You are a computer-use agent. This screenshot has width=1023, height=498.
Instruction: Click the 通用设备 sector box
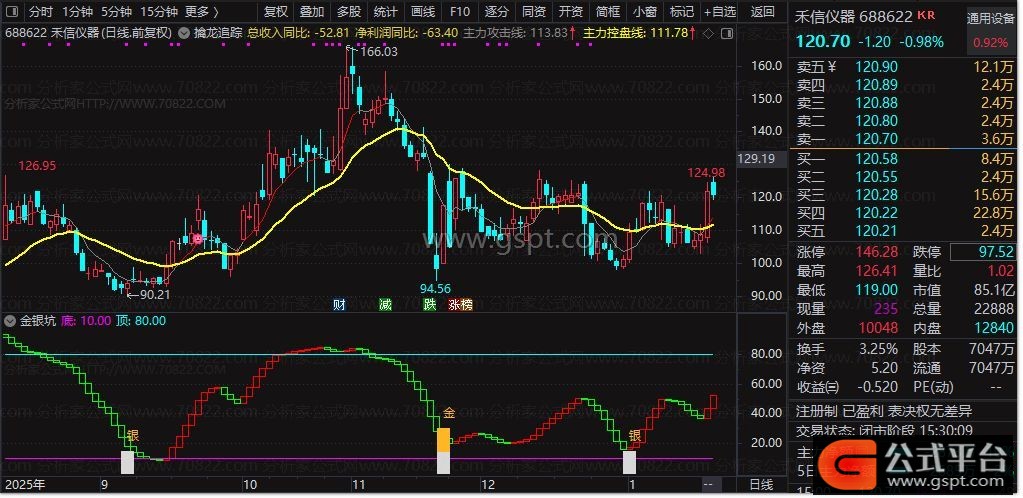[x=989, y=18]
